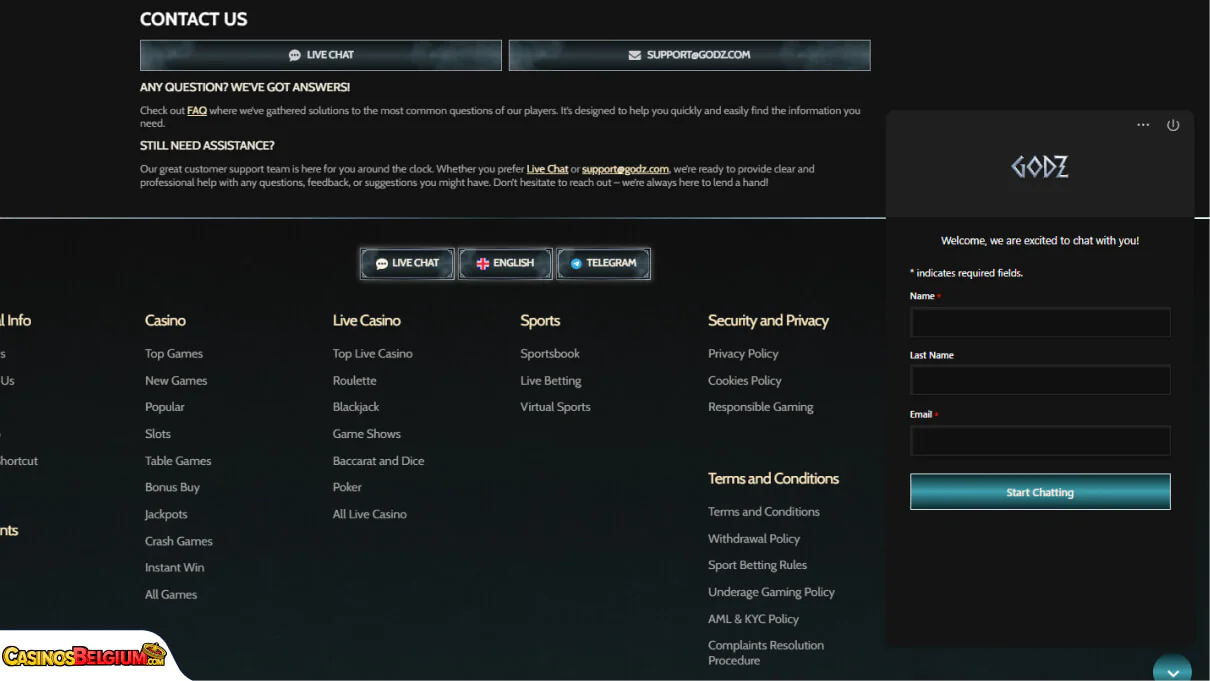Viewport: 1210px width, 681px height.
Task: Open Top Games in Casino column
Action: tap(174, 354)
